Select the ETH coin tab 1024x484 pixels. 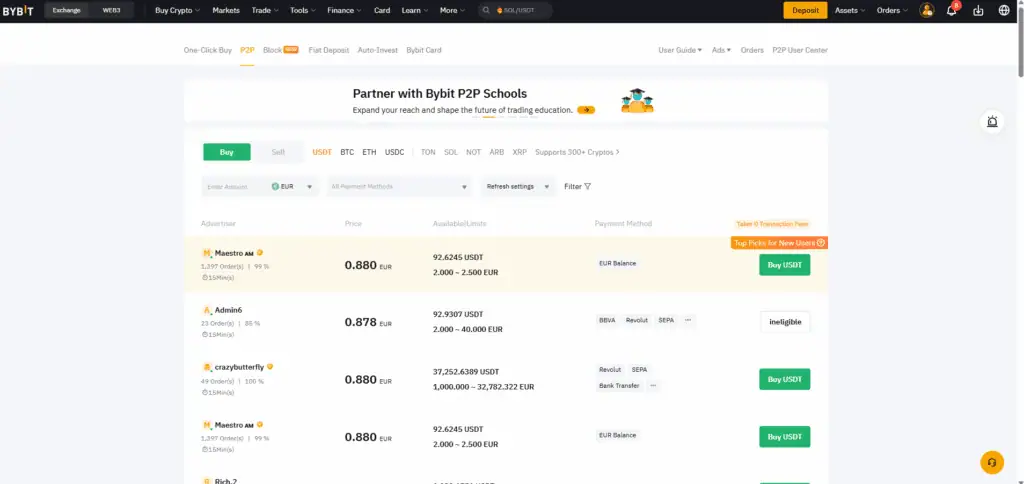tap(370, 152)
